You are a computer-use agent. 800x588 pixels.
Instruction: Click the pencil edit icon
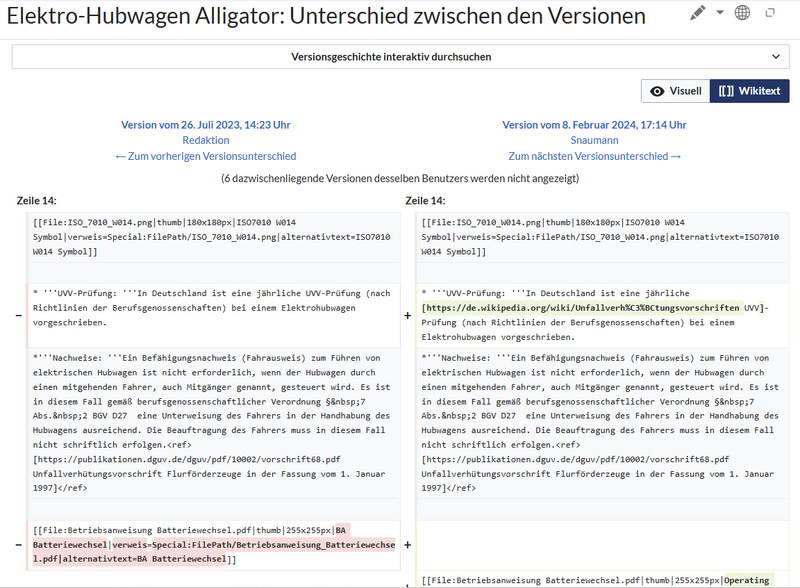pyautogui.click(x=697, y=13)
